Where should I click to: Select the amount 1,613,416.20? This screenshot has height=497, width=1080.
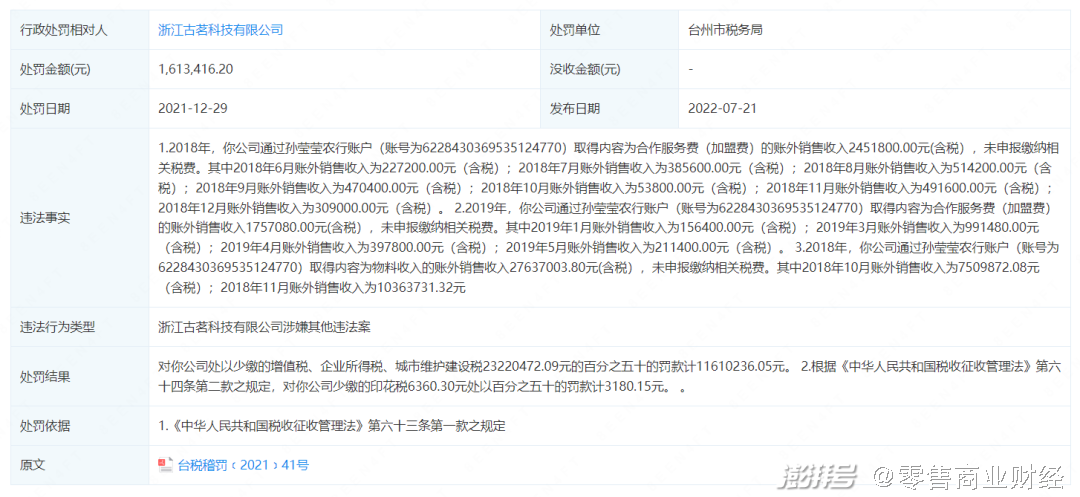[196, 70]
